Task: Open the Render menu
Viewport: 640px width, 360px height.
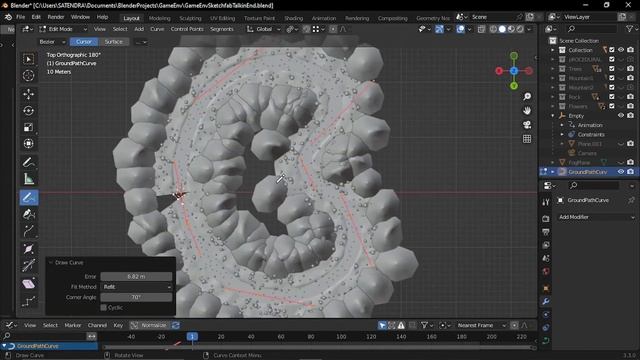Action: (56, 18)
